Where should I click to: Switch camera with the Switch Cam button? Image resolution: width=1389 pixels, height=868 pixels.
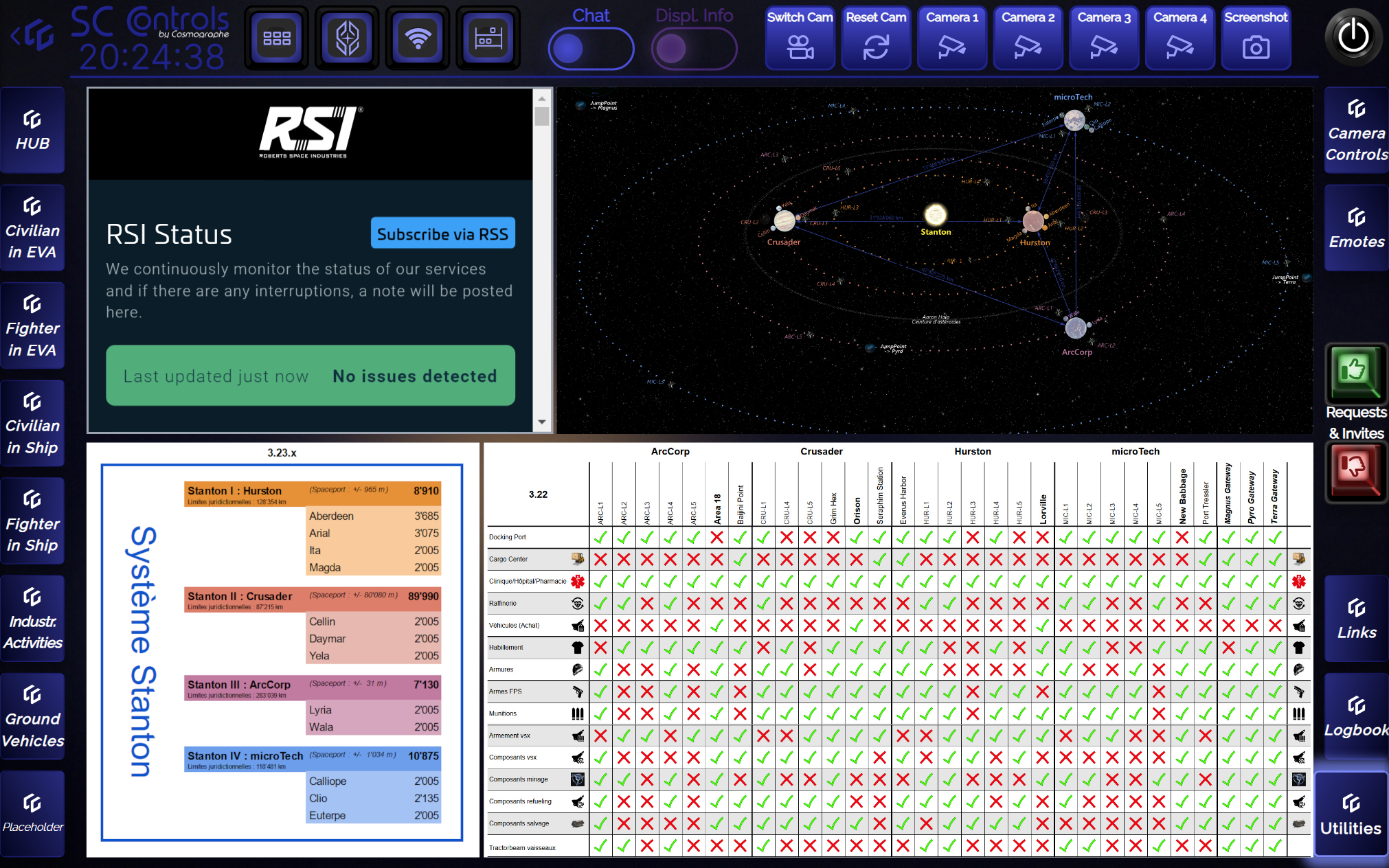click(x=800, y=38)
